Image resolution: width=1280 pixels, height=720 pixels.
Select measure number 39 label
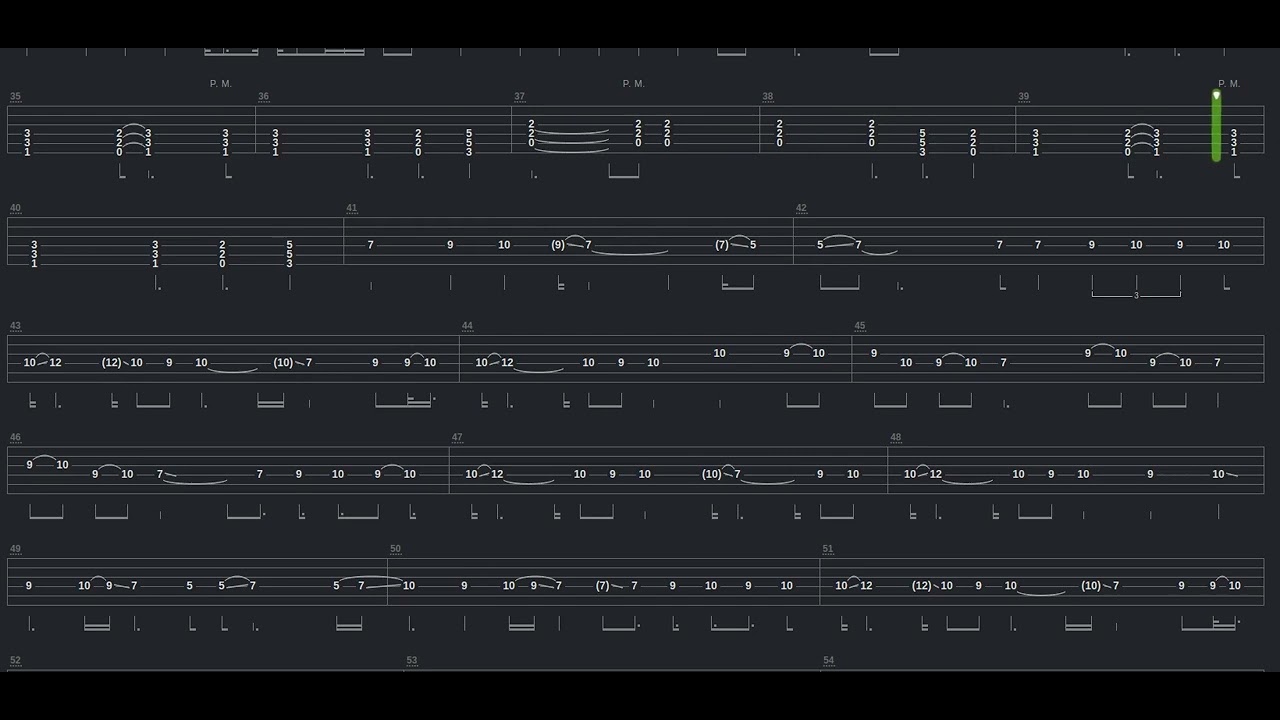(1024, 97)
